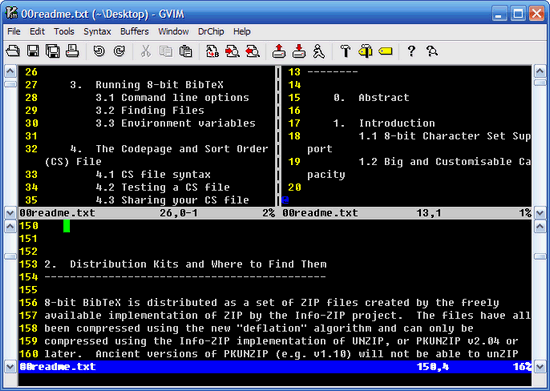Screen dimensions: 550x391
Task: Click the scrollbar thumb left of line 27
Action: [x=10, y=84]
